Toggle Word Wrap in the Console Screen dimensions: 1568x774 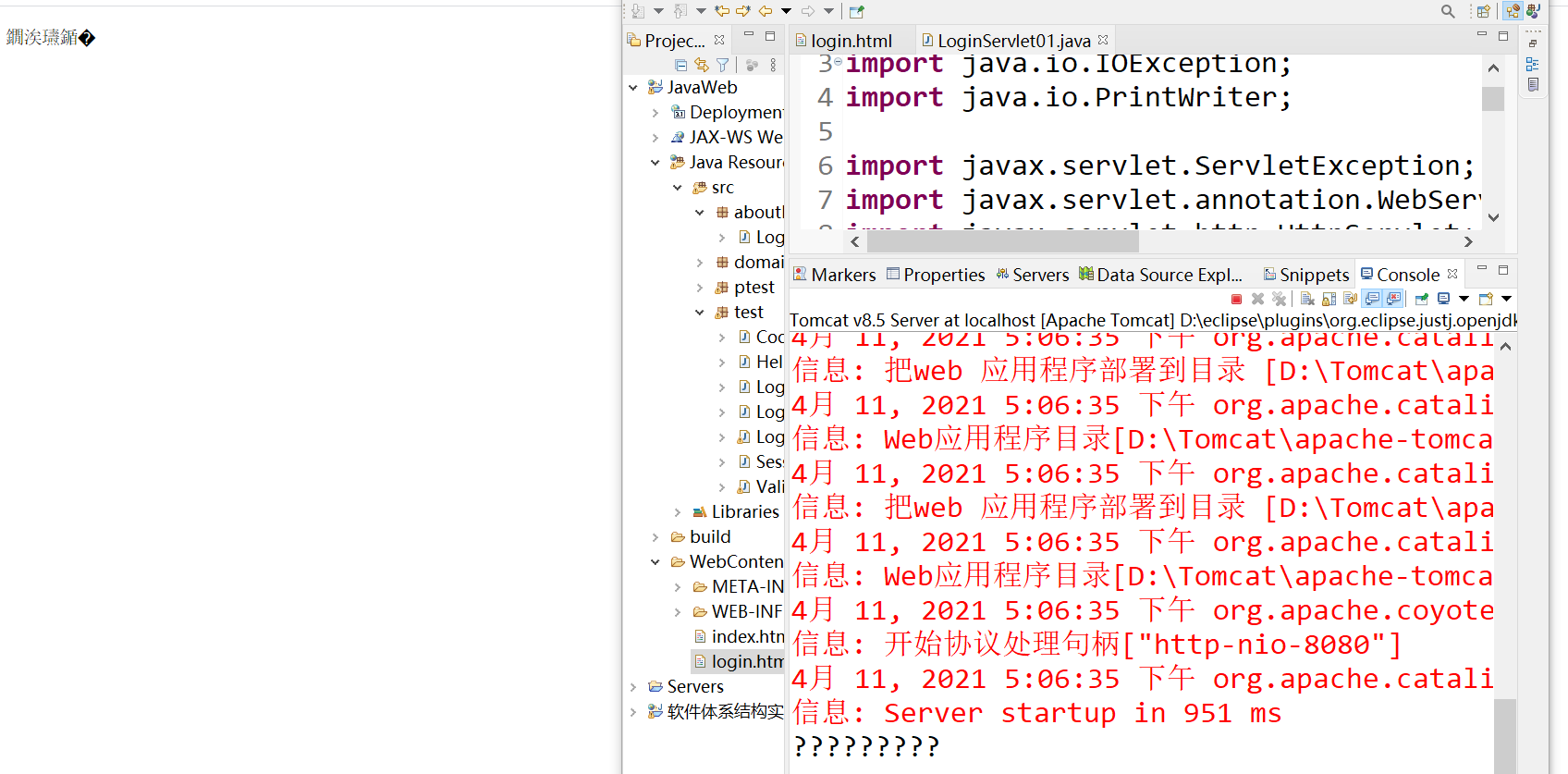click(x=1351, y=299)
